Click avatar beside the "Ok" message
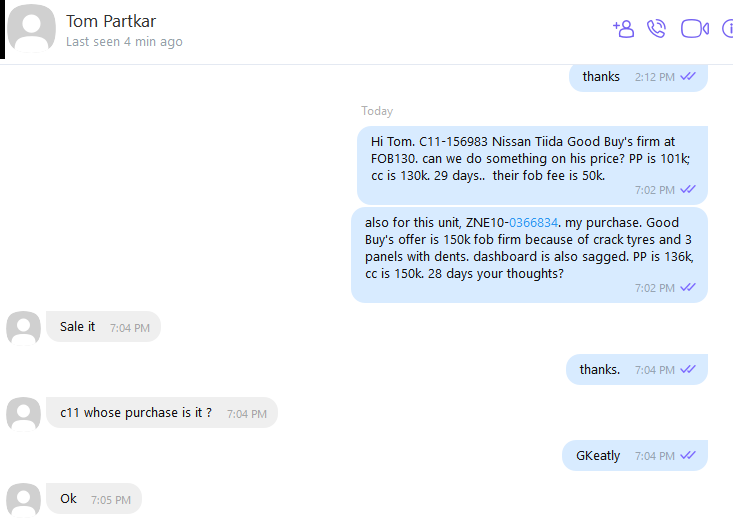 [x=23, y=500]
